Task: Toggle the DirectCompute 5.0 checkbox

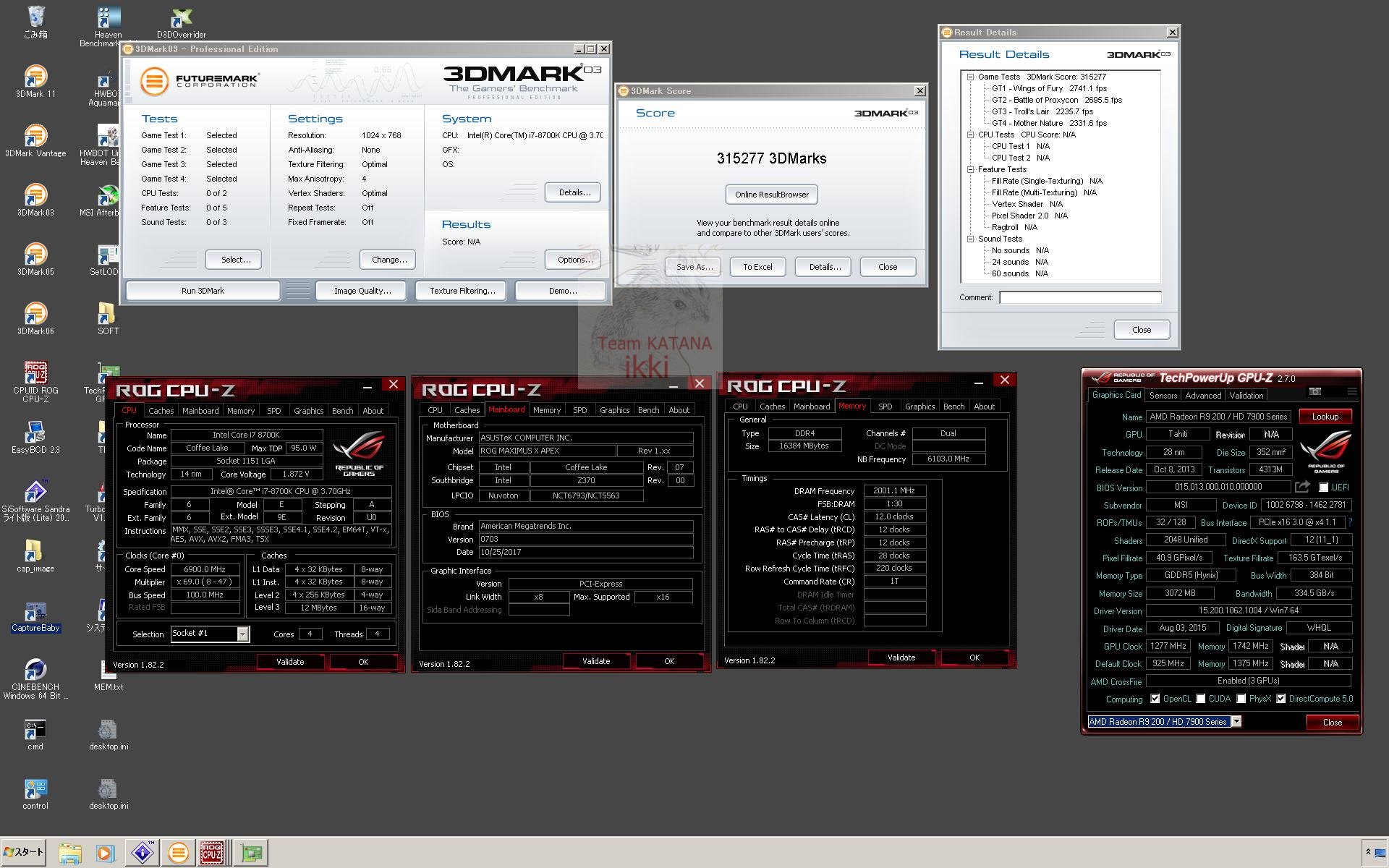Action: click(x=1281, y=699)
